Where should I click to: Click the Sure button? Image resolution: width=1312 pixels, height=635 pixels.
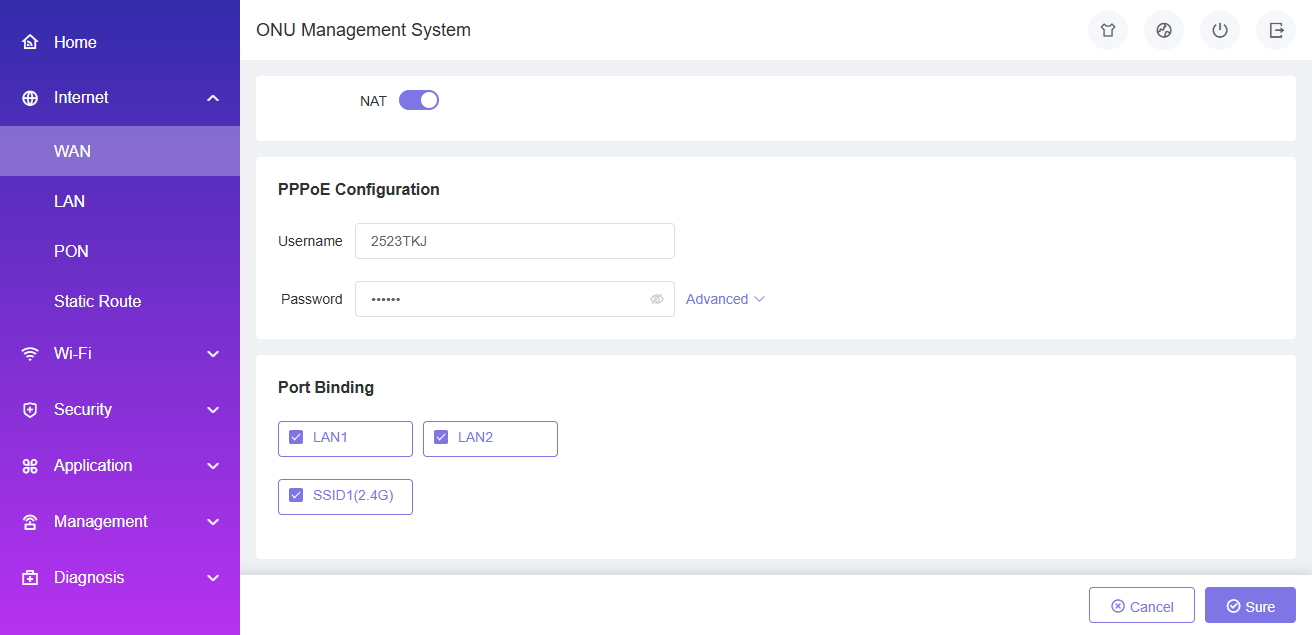coord(1250,606)
